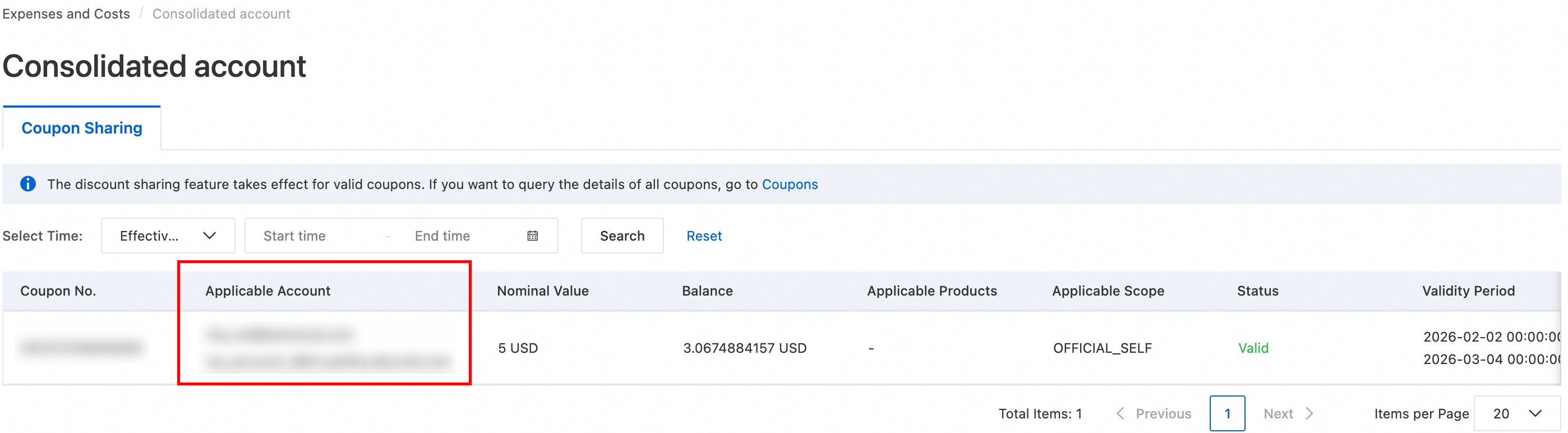Click the Previous page arrow icon
Viewport: 1568px width, 433px height.
(x=1120, y=413)
